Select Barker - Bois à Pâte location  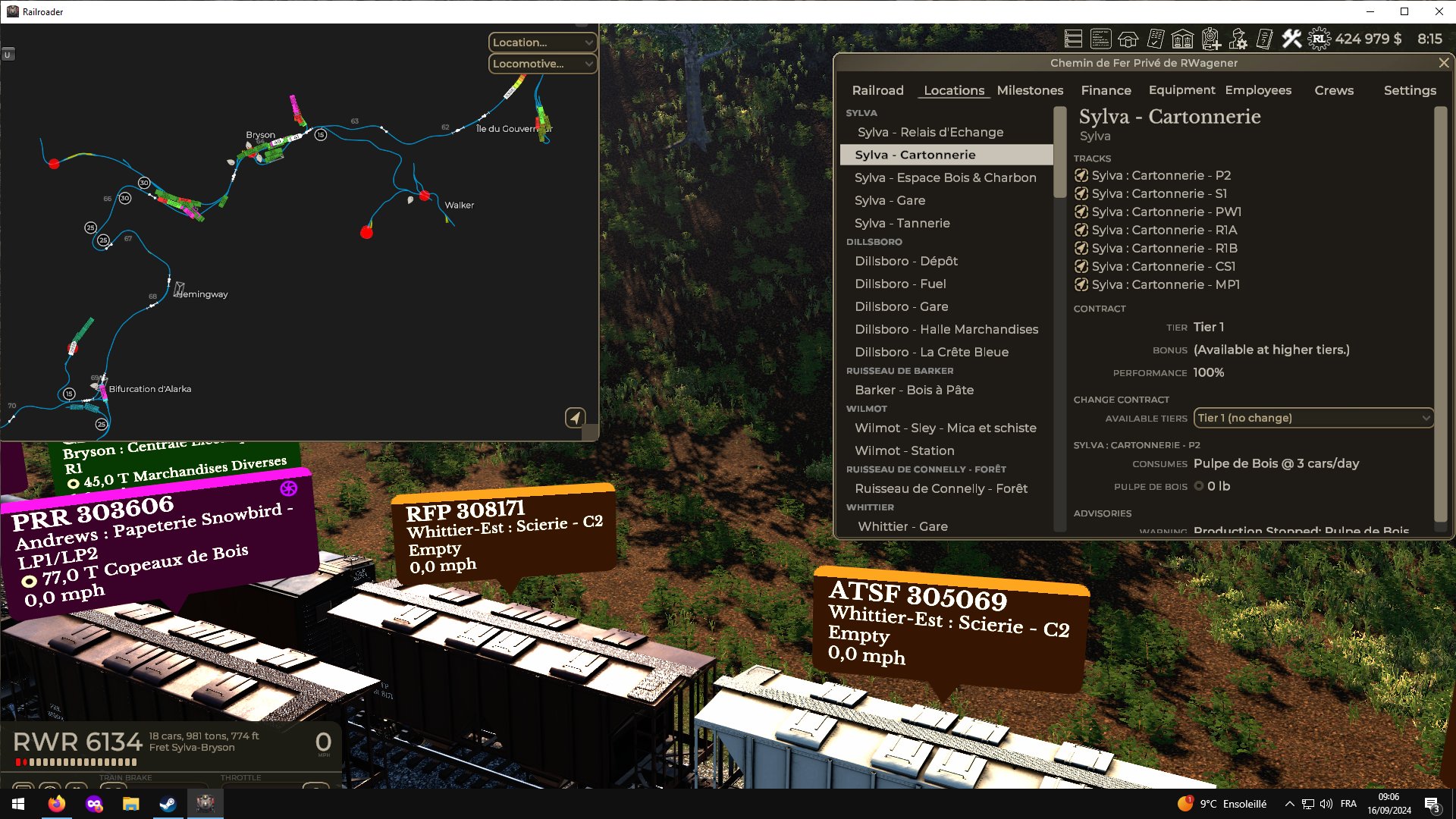click(x=946, y=390)
